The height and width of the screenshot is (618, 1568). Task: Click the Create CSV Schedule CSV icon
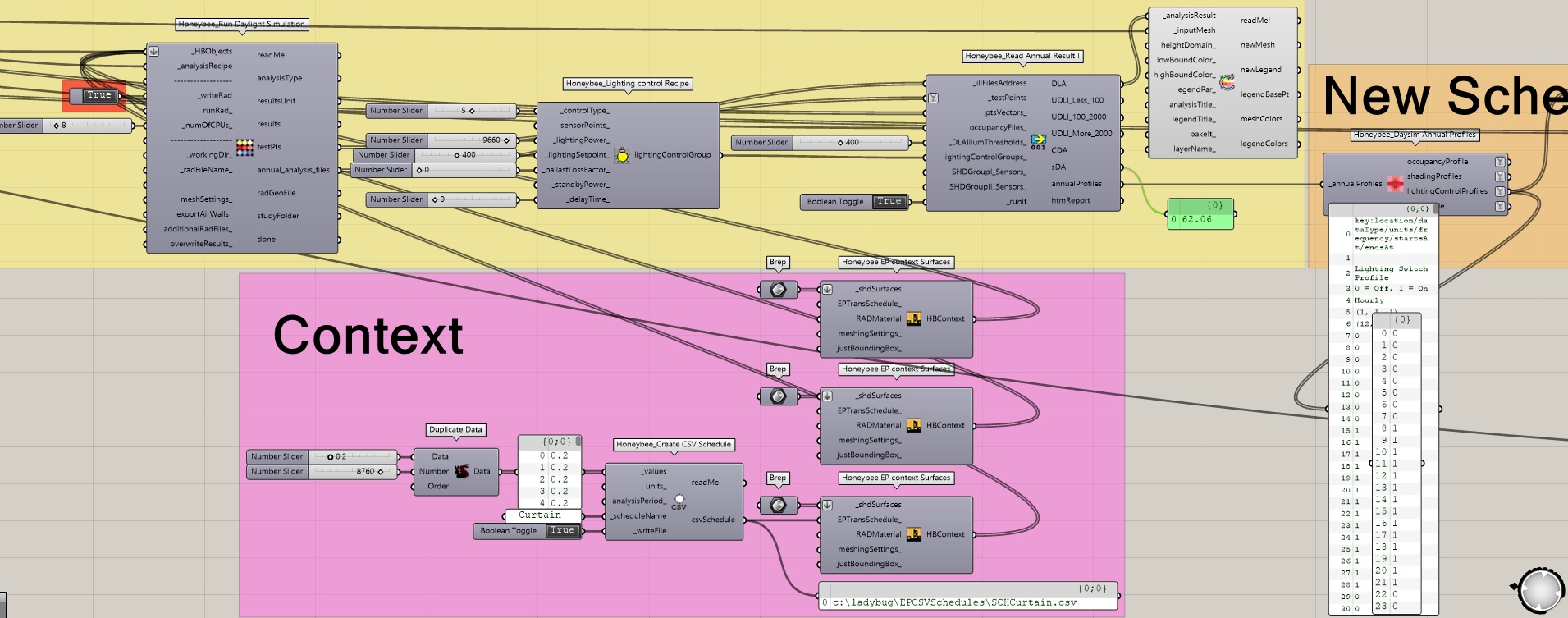coord(679,501)
